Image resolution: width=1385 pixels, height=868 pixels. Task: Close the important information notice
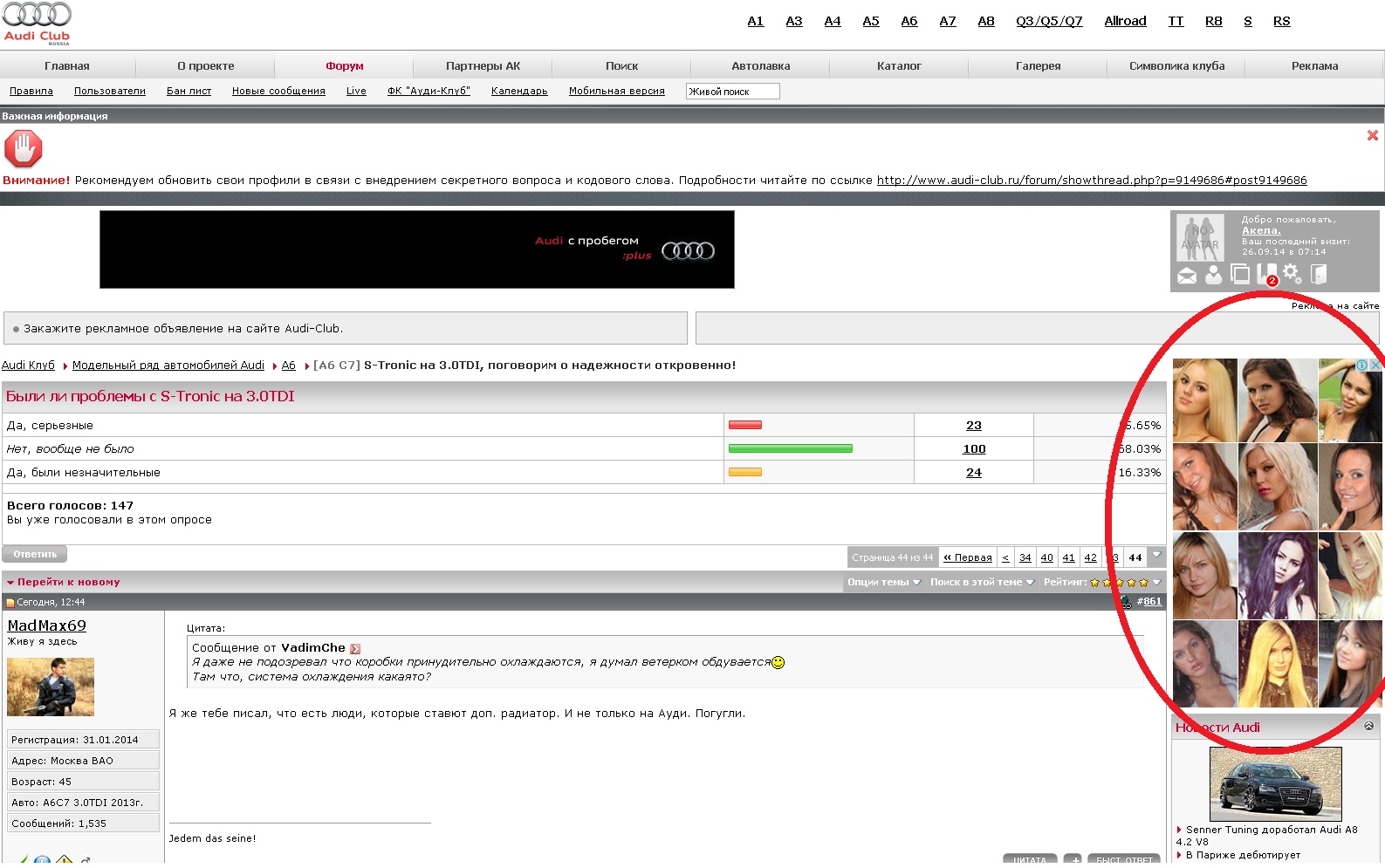(1373, 135)
